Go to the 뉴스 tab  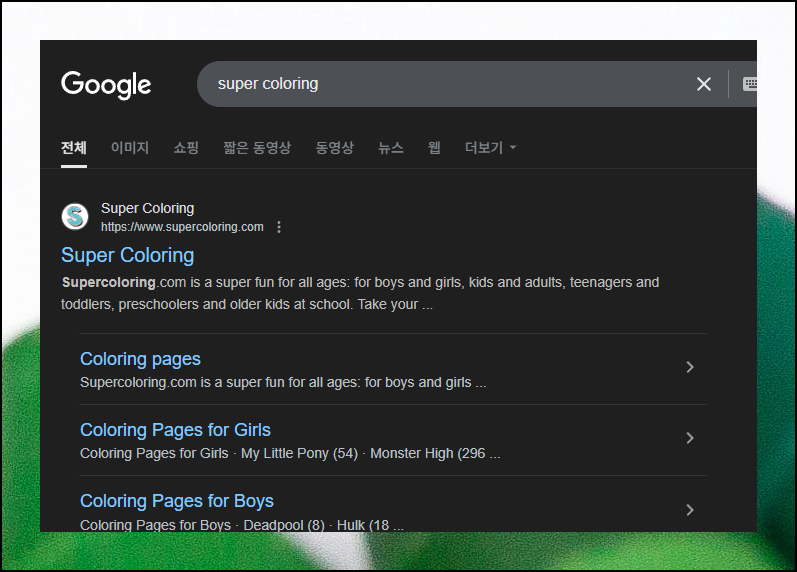pyautogui.click(x=391, y=148)
